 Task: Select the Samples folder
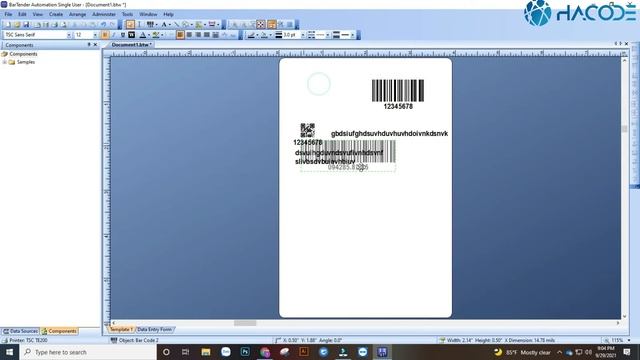pyautogui.click(x=26, y=62)
